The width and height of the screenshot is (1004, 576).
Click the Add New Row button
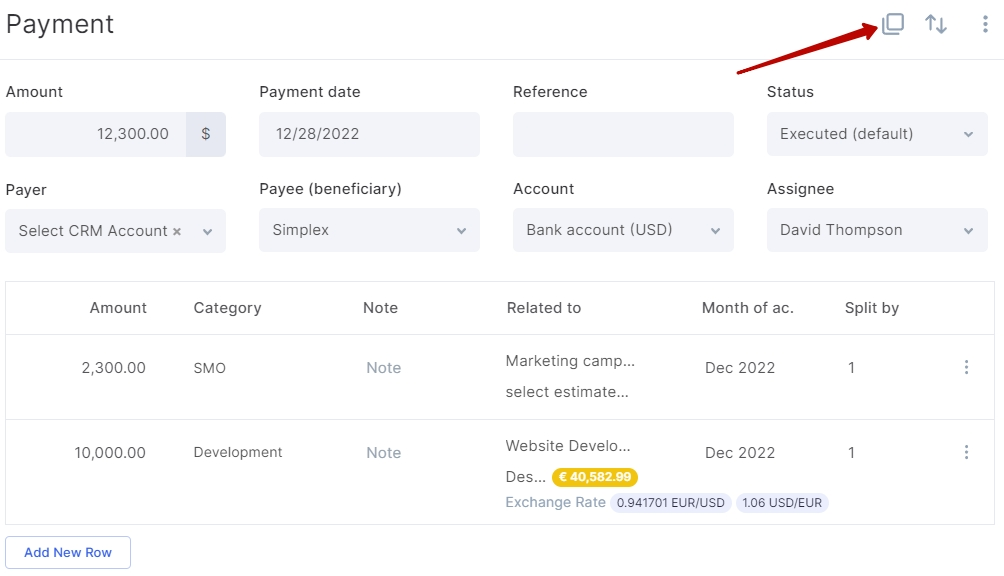[68, 552]
